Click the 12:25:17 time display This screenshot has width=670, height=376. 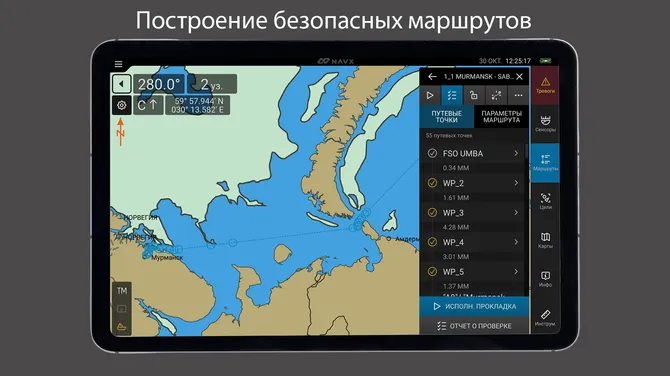(x=518, y=61)
